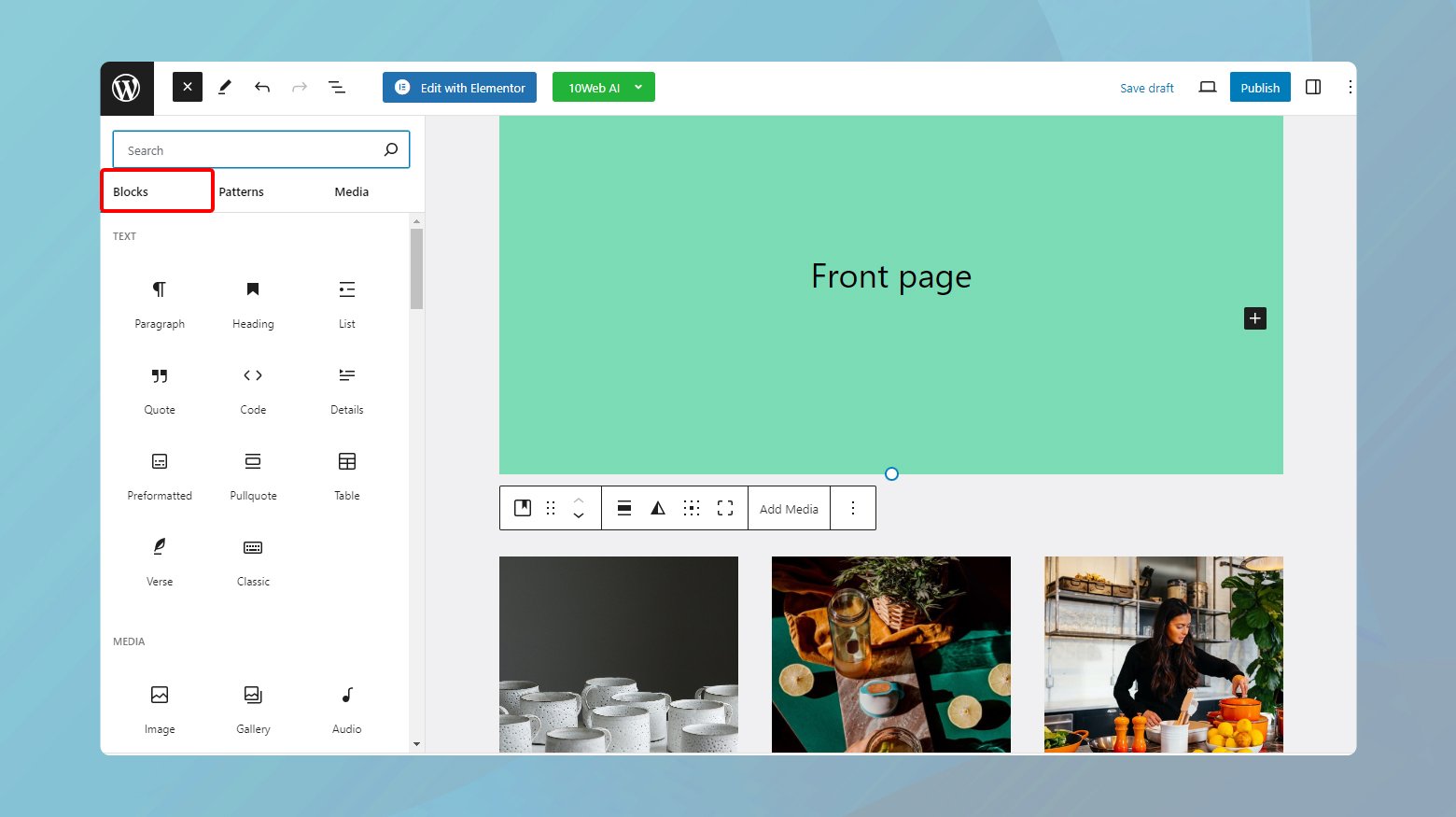Click the Save draft link
1456x817 pixels.
[x=1147, y=88]
